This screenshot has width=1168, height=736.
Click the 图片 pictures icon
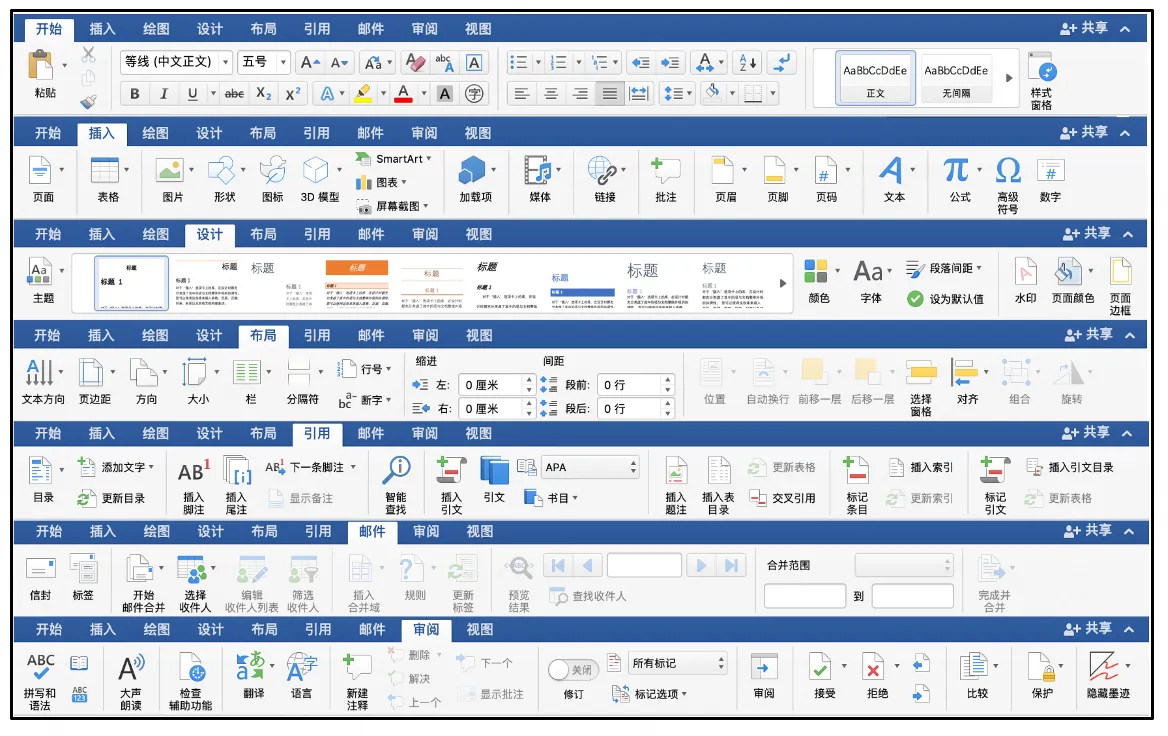[x=170, y=171]
